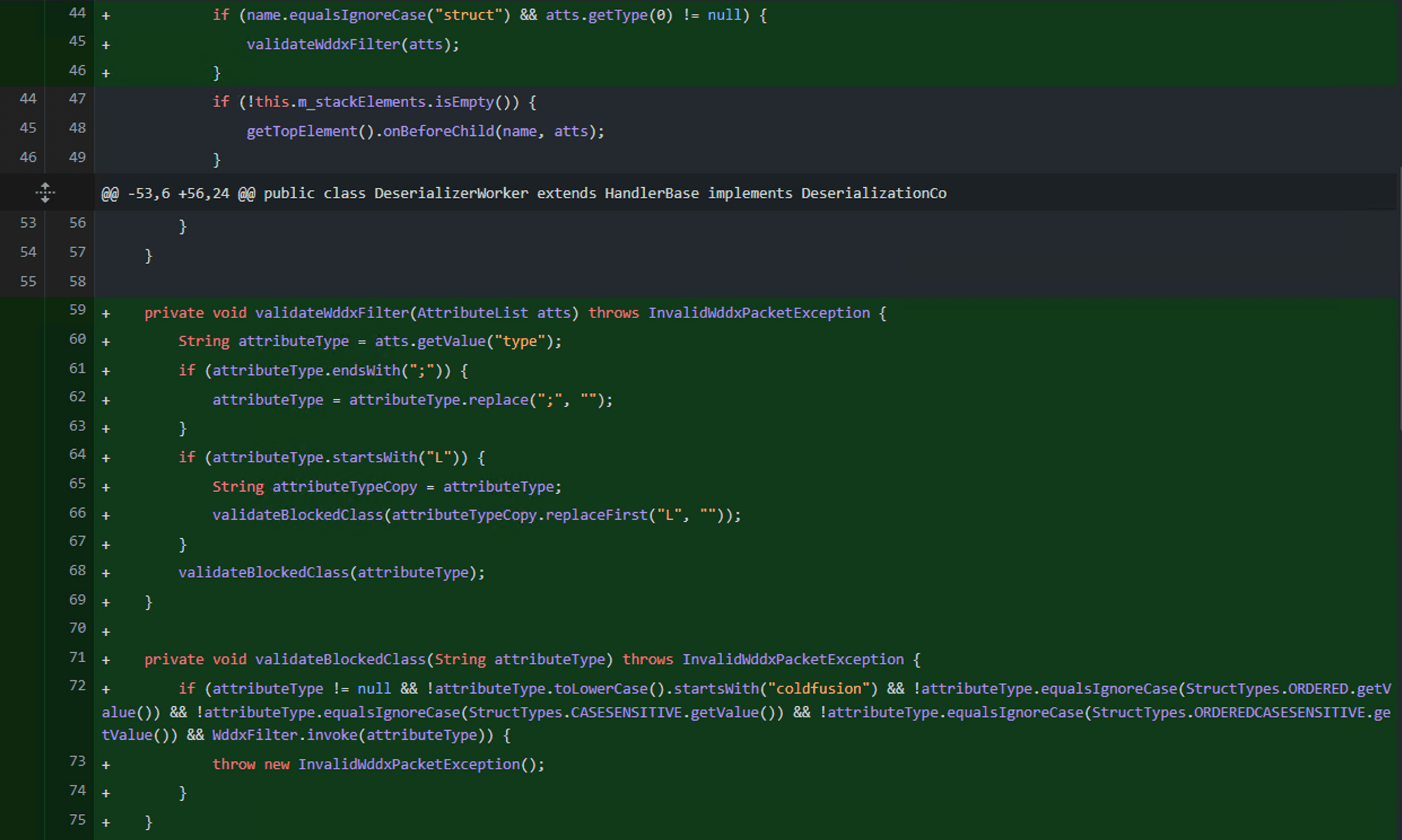Click the plus marker on line 60

click(106, 342)
